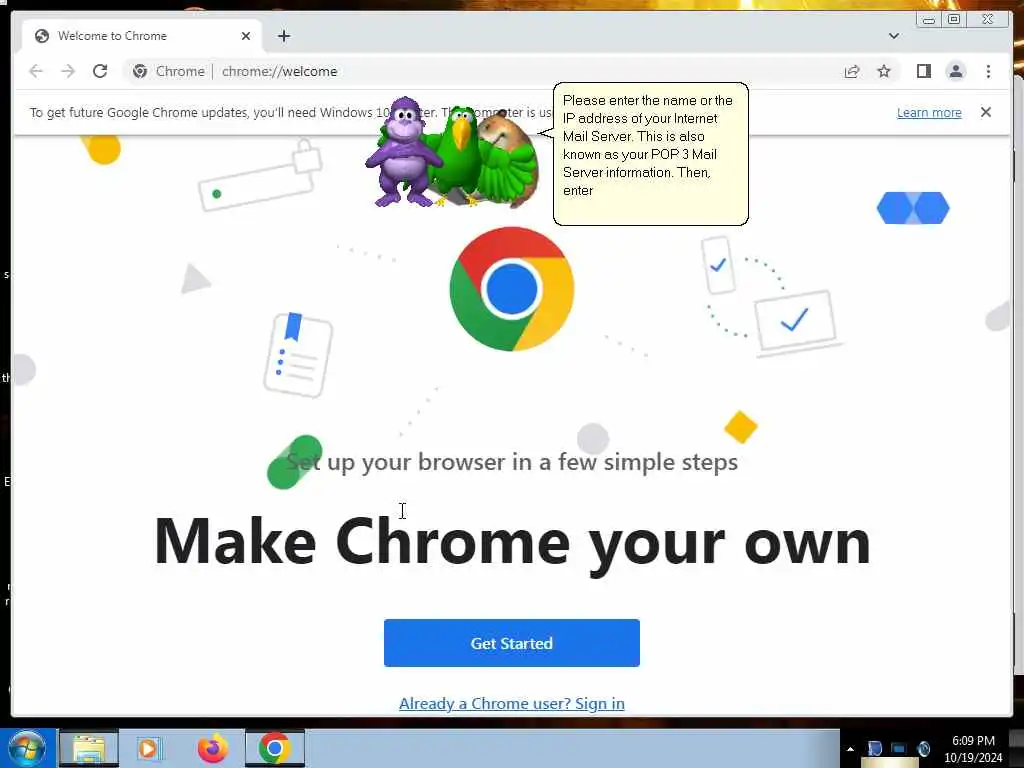Launch Windows Media Player from taskbar

point(149,748)
